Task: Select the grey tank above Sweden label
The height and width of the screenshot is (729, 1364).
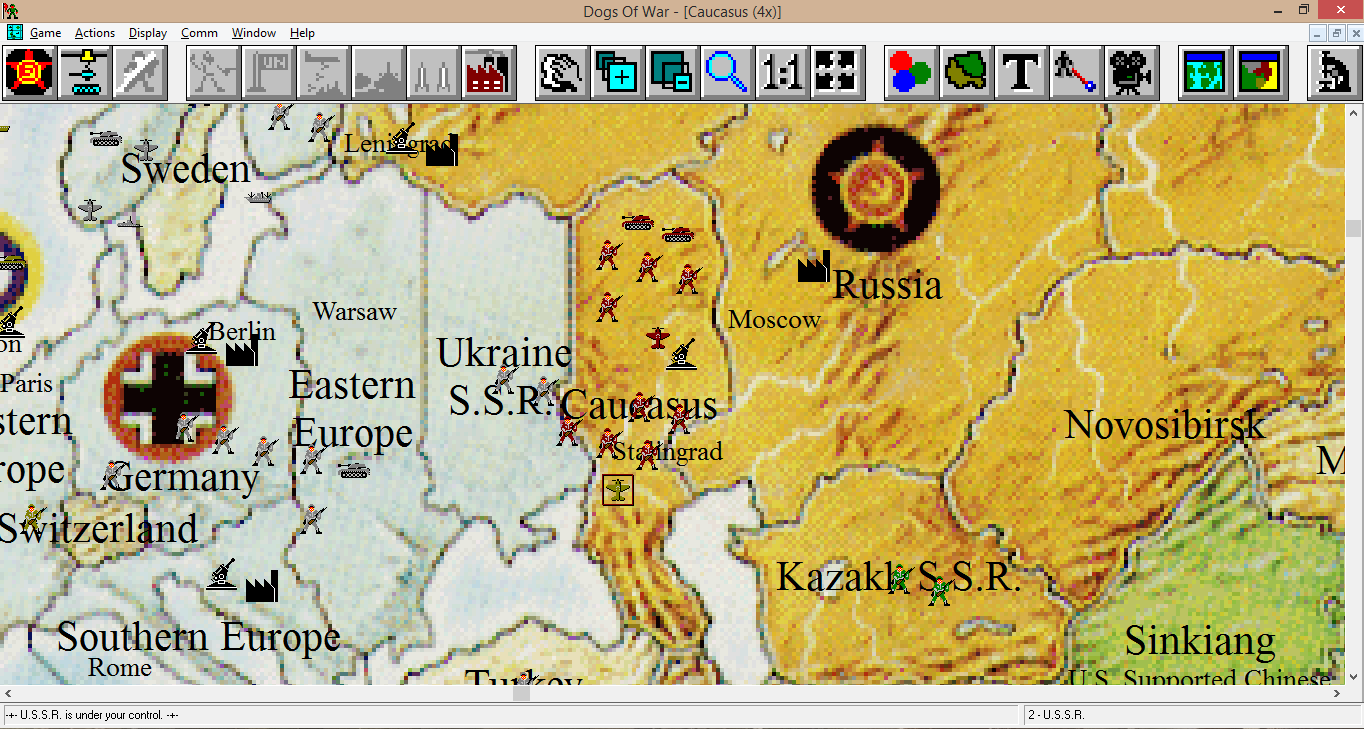Action: (x=105, y=138)
